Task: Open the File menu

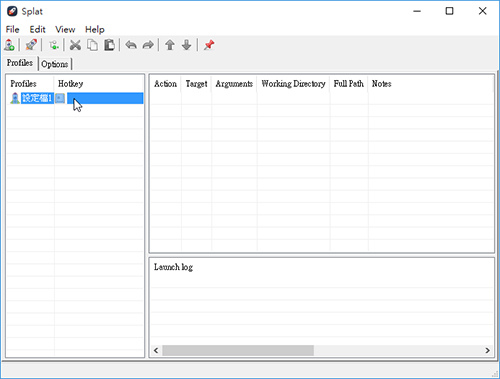Action: point(12,29)
